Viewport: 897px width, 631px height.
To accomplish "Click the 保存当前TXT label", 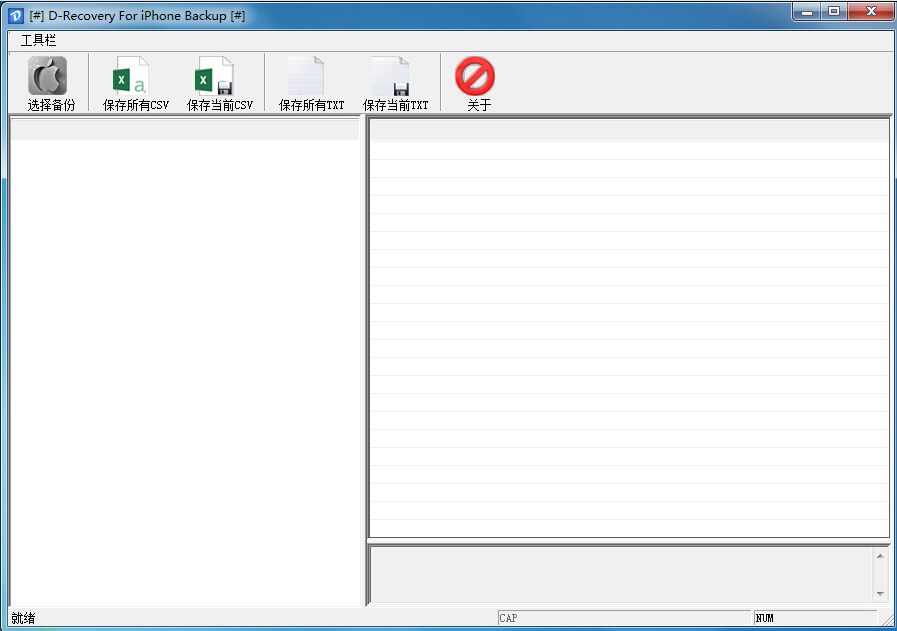I will pyautogui.click(x=396, y=105).
